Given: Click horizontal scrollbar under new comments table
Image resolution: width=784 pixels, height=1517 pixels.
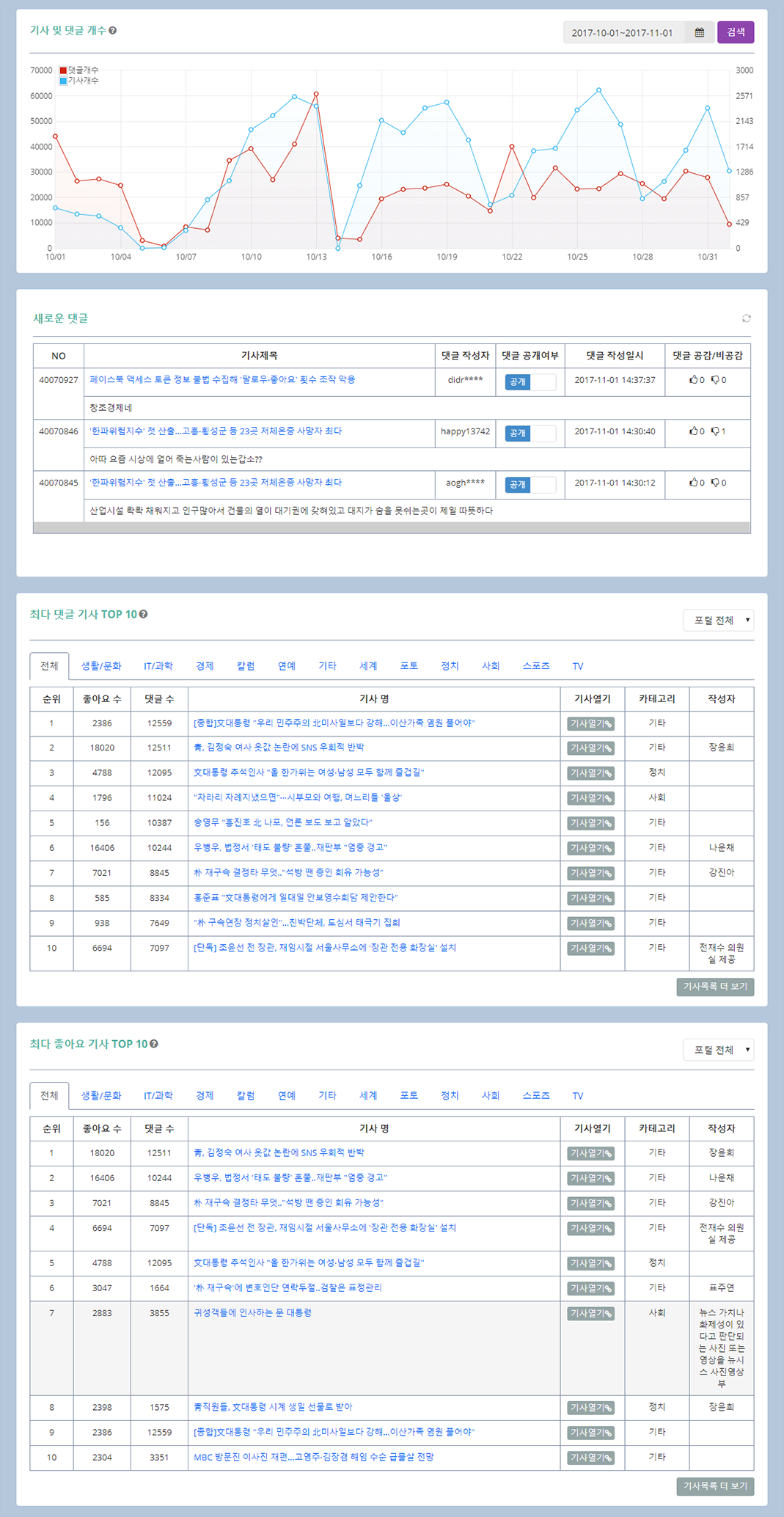Looking at the screenshot, I should pos(392,528).
